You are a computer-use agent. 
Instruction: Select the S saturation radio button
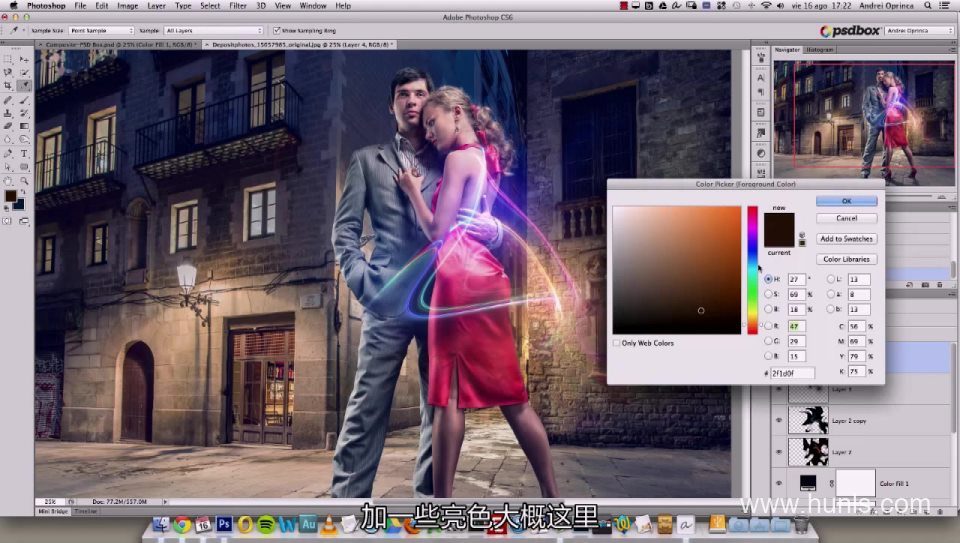pyautogui.click(x=768, y=294)
